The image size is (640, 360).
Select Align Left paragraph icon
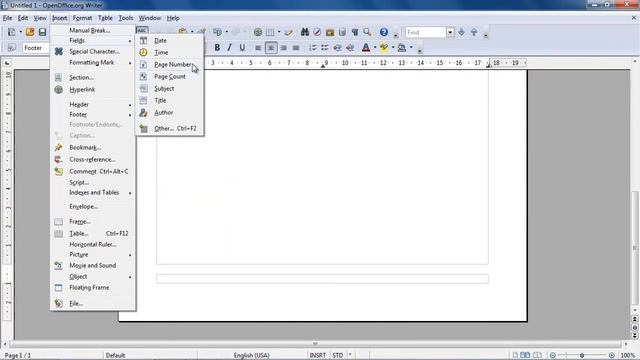pos(258,48)
